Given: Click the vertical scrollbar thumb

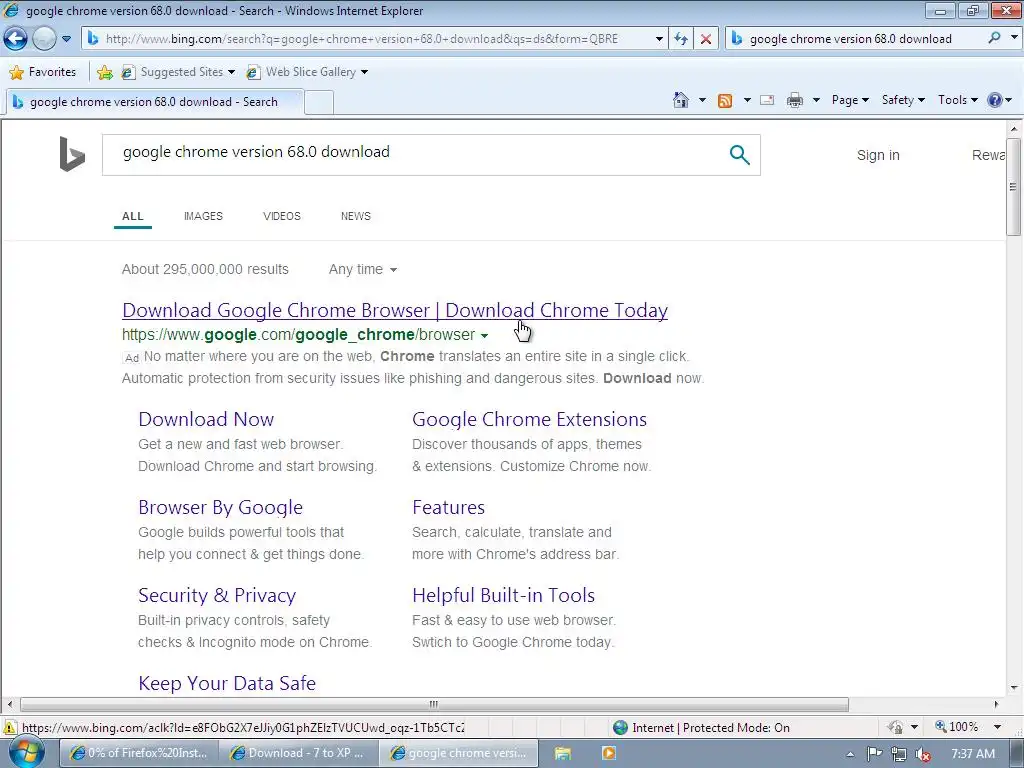Looking at the screenshot, I should [1014, 186].
